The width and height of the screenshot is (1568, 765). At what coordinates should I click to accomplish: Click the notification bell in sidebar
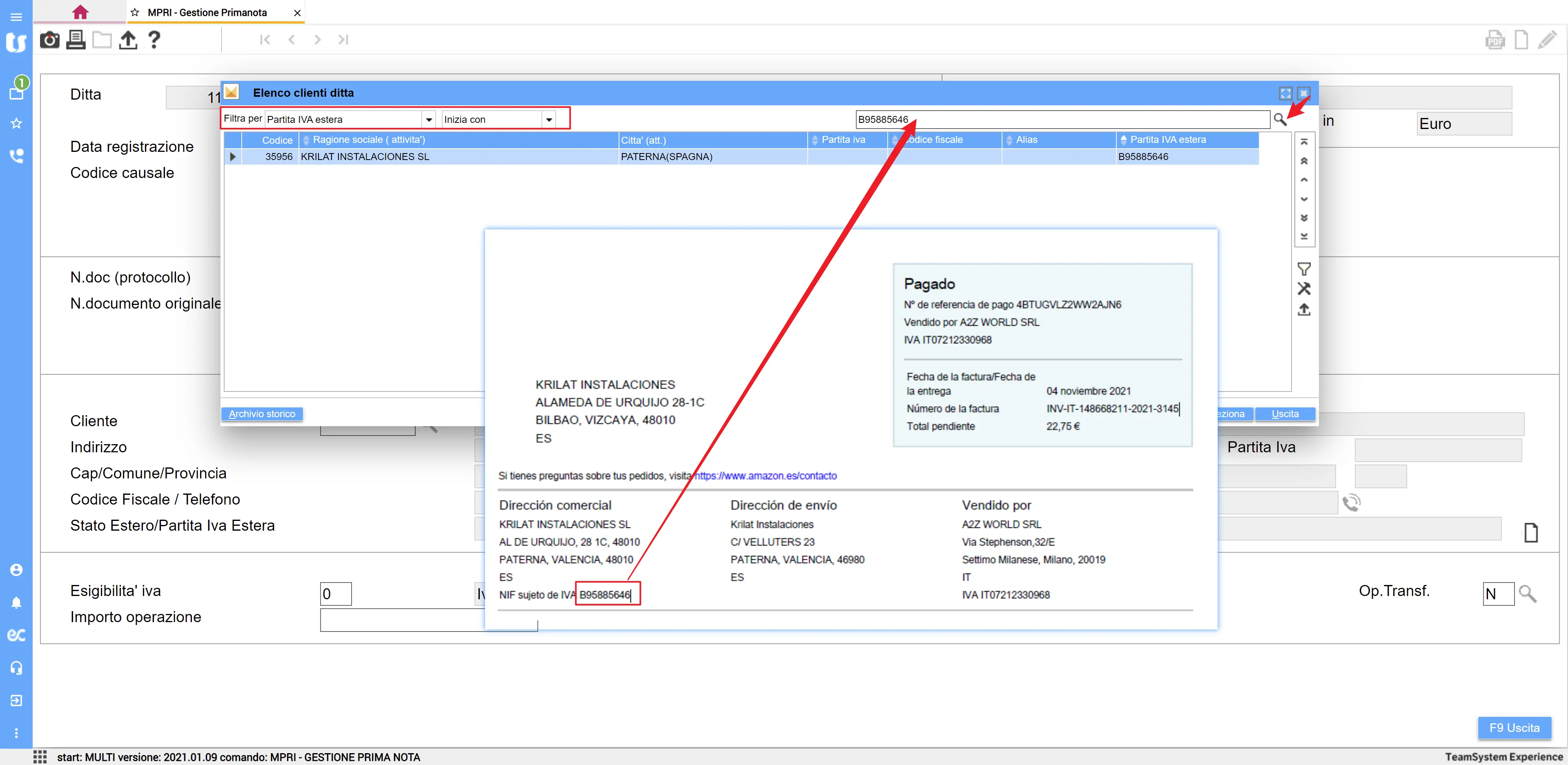pyautogui.click(x=16, y=603)
